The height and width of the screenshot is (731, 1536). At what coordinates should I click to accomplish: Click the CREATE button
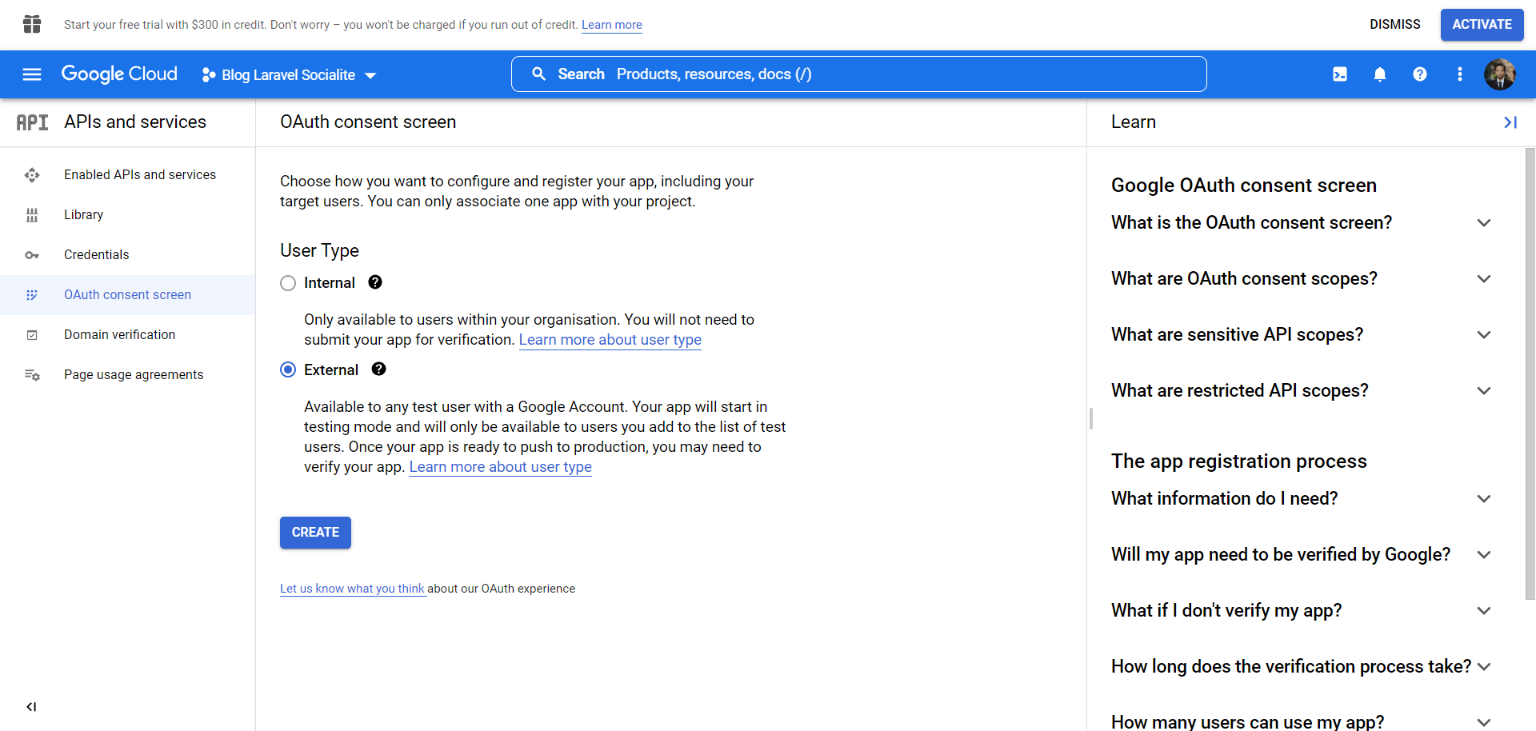pyautogui.click(x=315, y=533)
